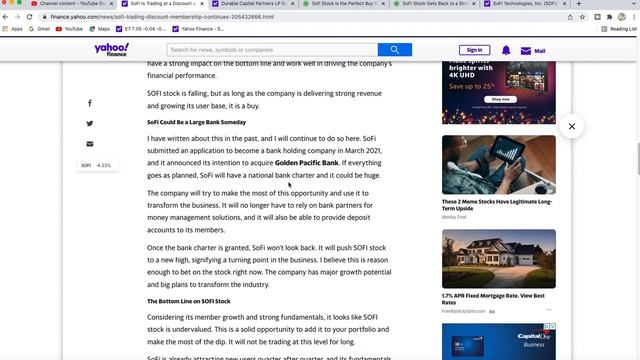Open the YouTube bookmark
The image size is (640, 360).
pos(69,29)
